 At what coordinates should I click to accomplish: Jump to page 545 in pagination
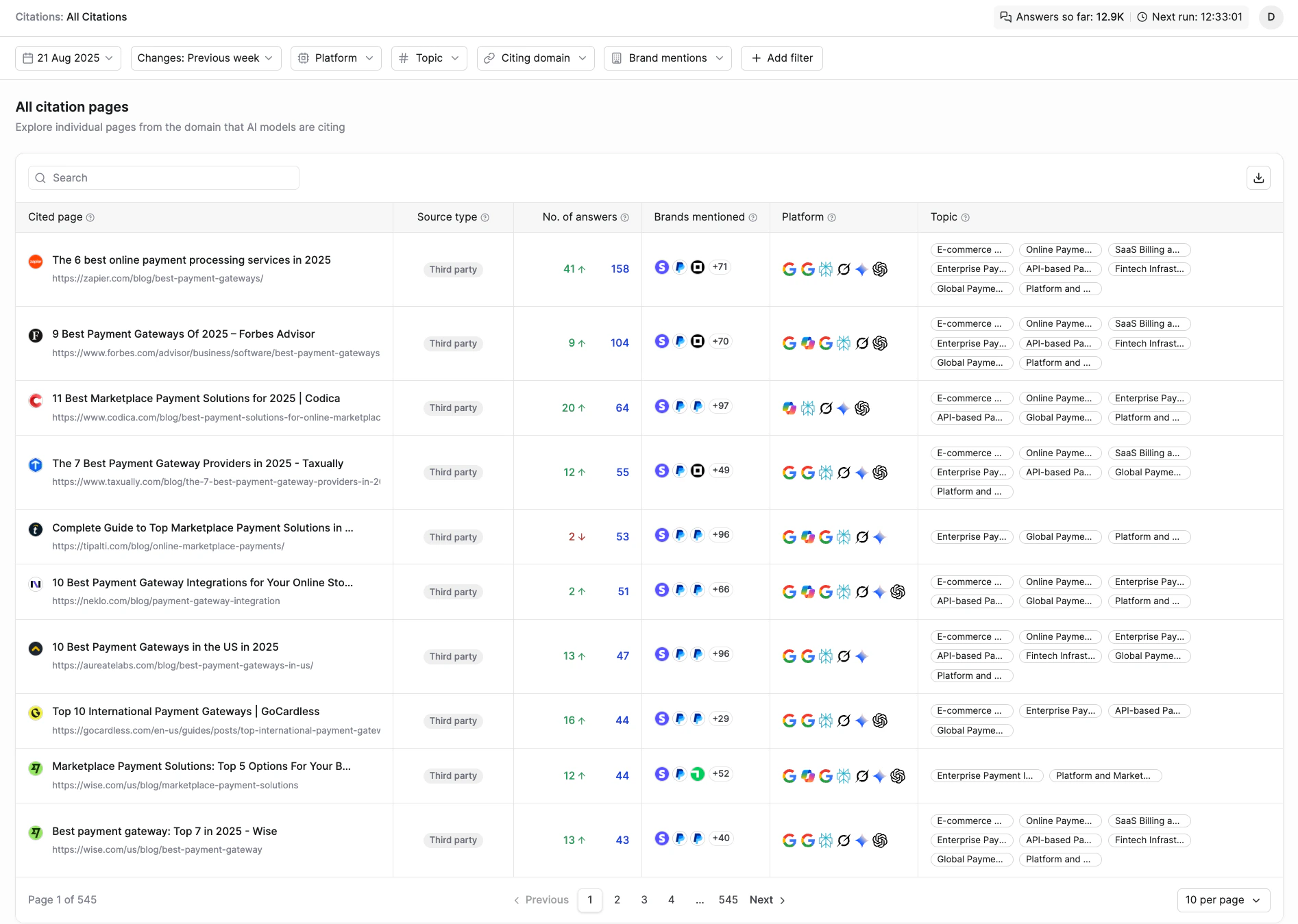728,900
